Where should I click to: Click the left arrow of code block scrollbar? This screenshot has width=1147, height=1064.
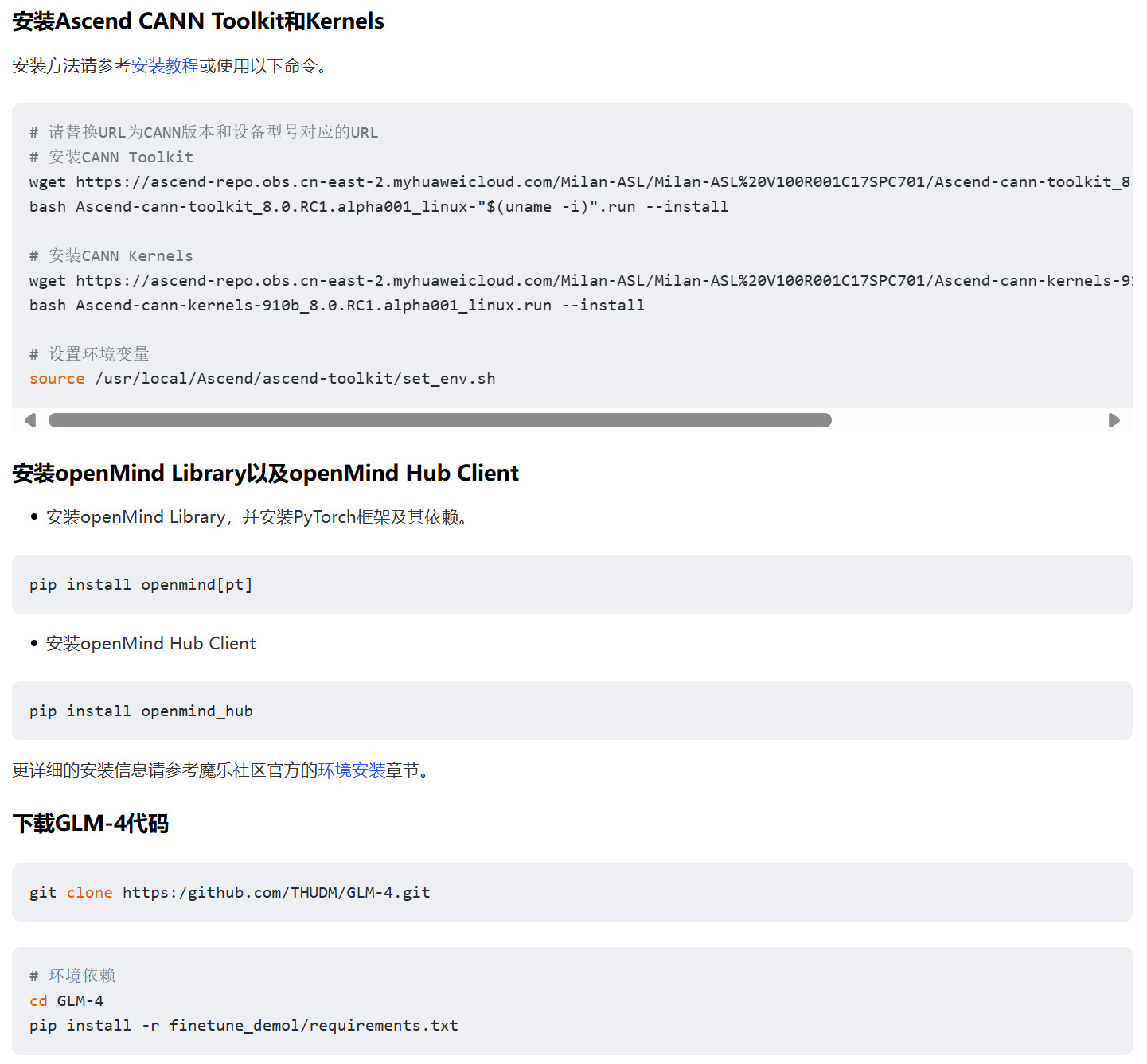(x=30, y=420)
